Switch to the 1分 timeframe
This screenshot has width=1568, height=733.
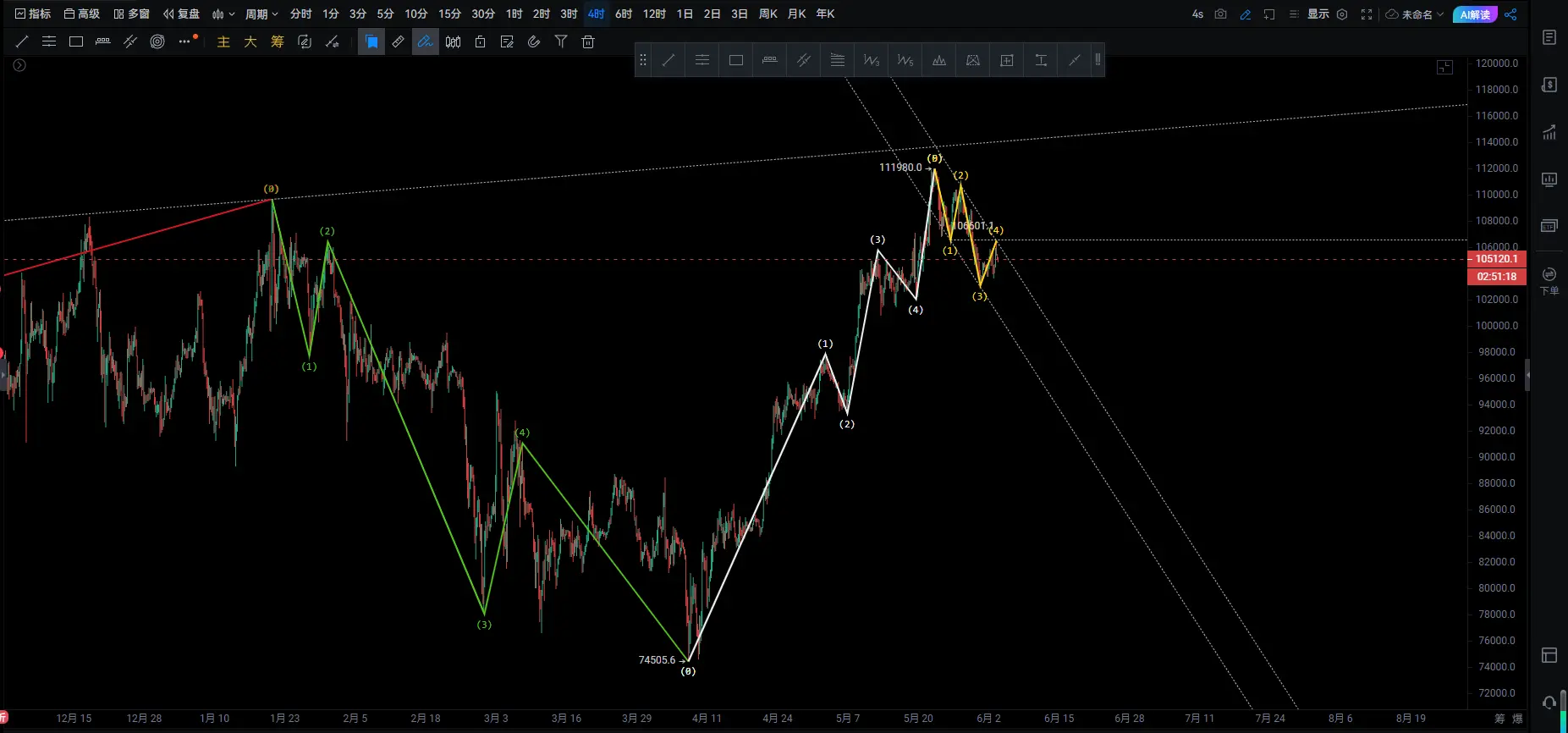point(331,14)
